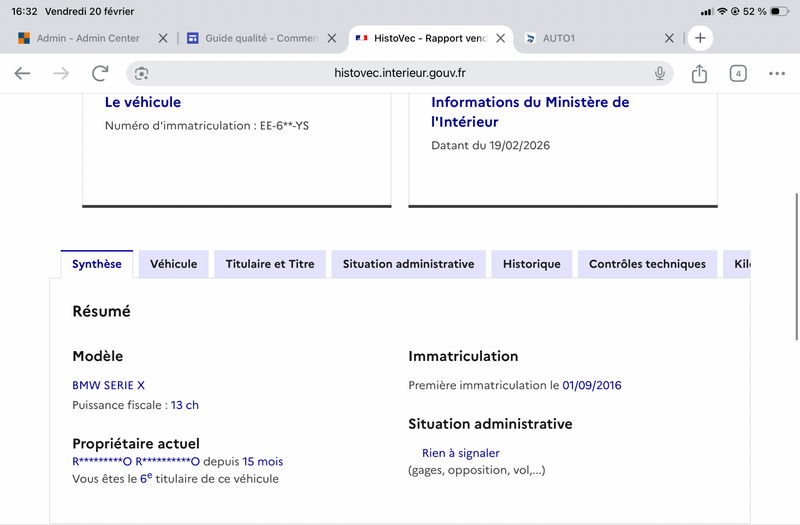
Task: Close the Guide qualité tab
Action: click(332, 38)
